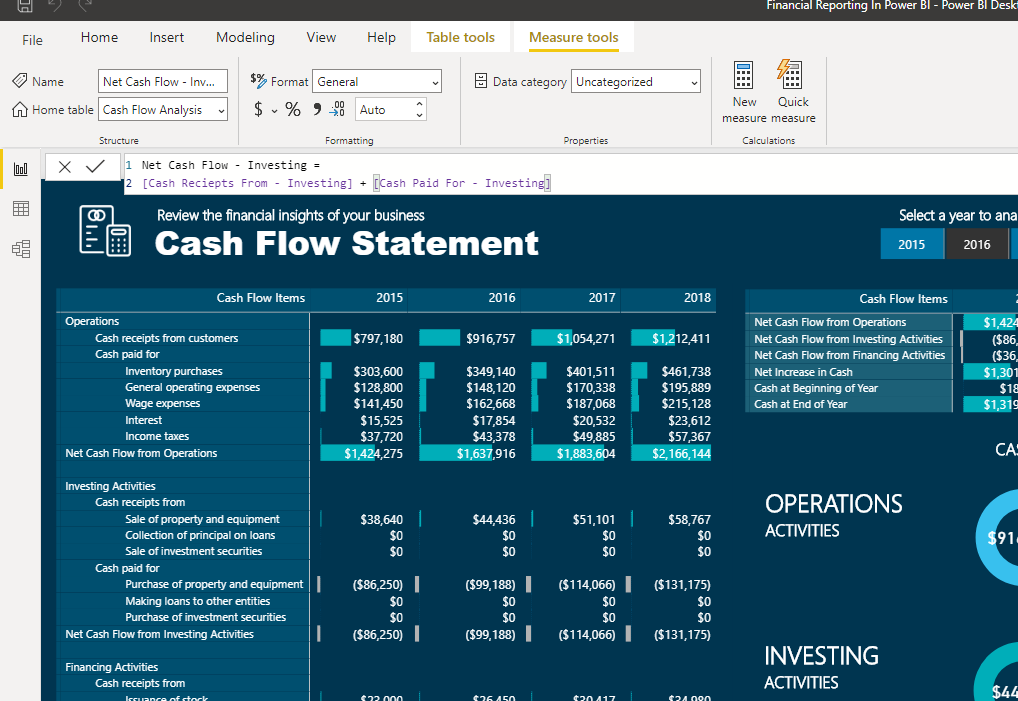
Task: Click the $1,054,271 value cell
Action: coord(585,339)
